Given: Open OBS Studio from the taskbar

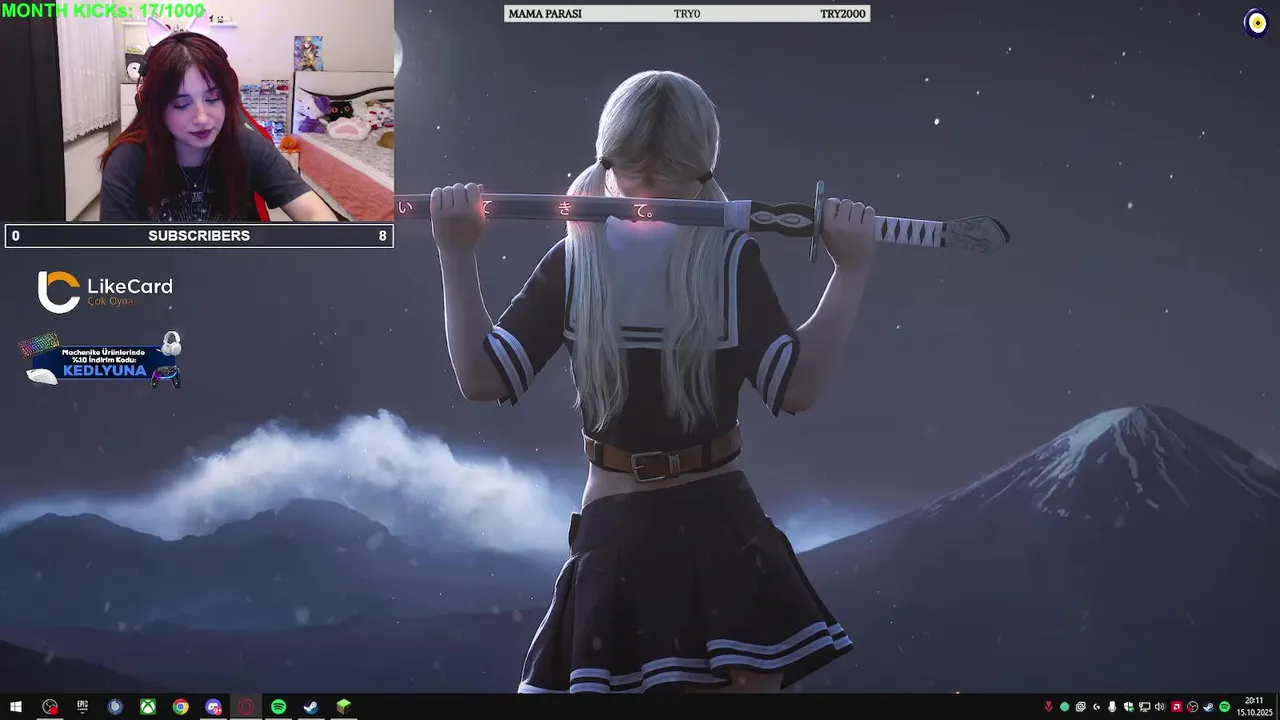Looking at the screenshot, I should coord(50,707).
